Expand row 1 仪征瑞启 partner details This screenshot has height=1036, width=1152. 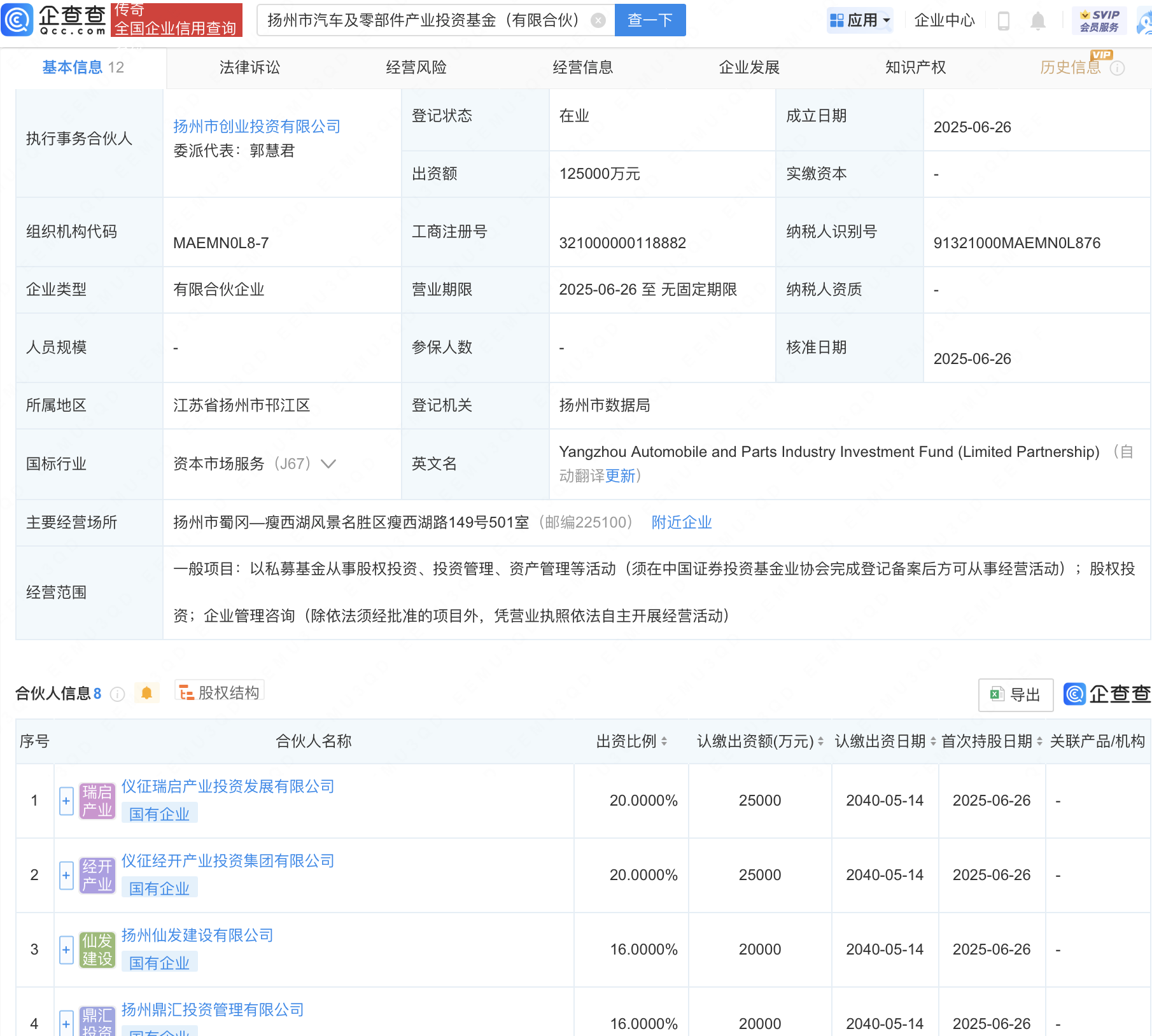pyautogui.click(x=66, y=801)
